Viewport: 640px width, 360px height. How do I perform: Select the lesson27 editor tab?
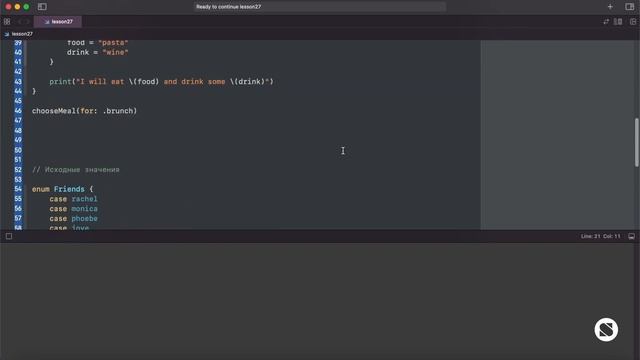(x=58, y=22)
